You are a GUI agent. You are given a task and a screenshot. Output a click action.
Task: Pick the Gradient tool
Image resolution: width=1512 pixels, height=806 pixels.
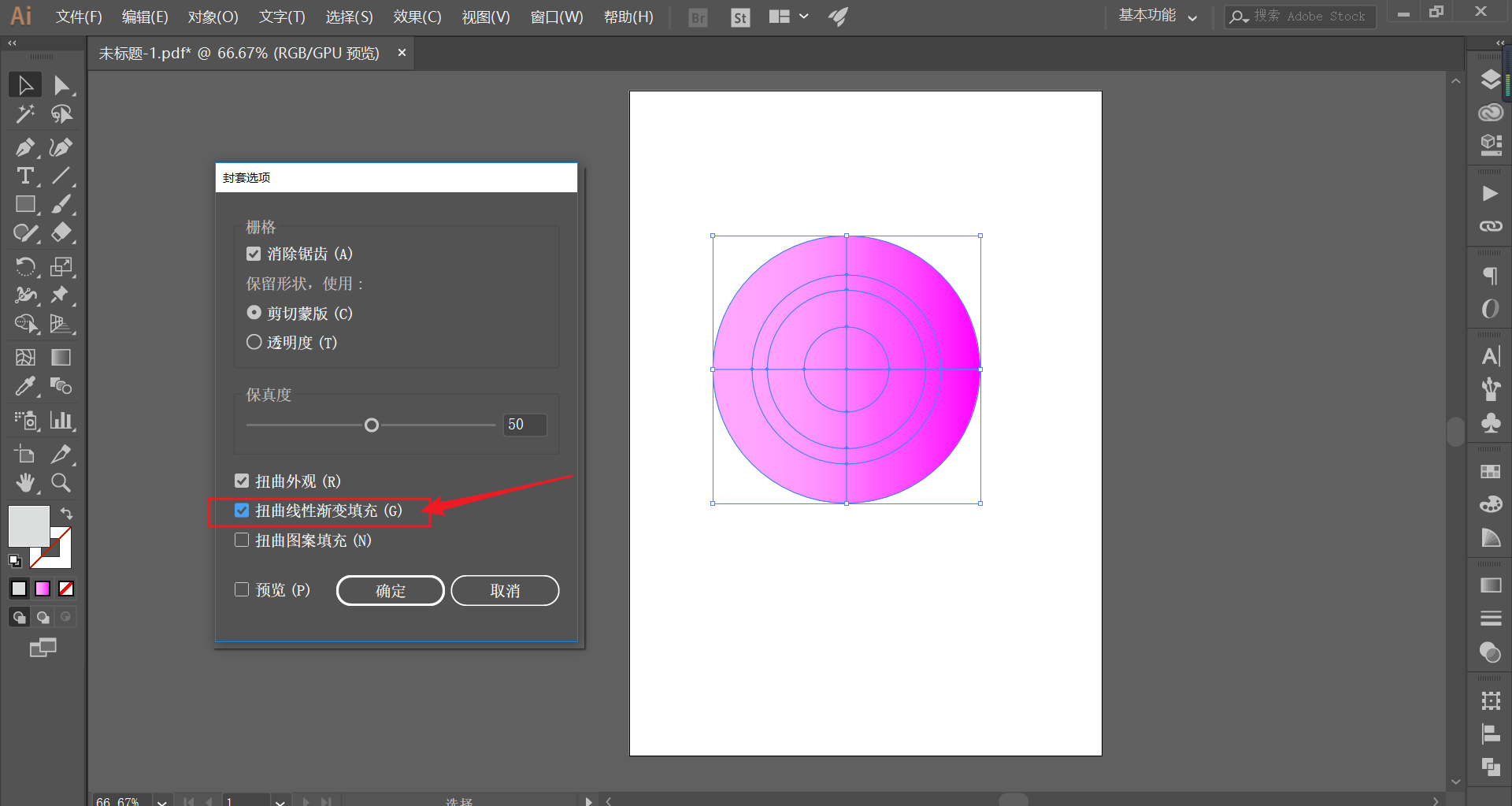tap(61, 357)
